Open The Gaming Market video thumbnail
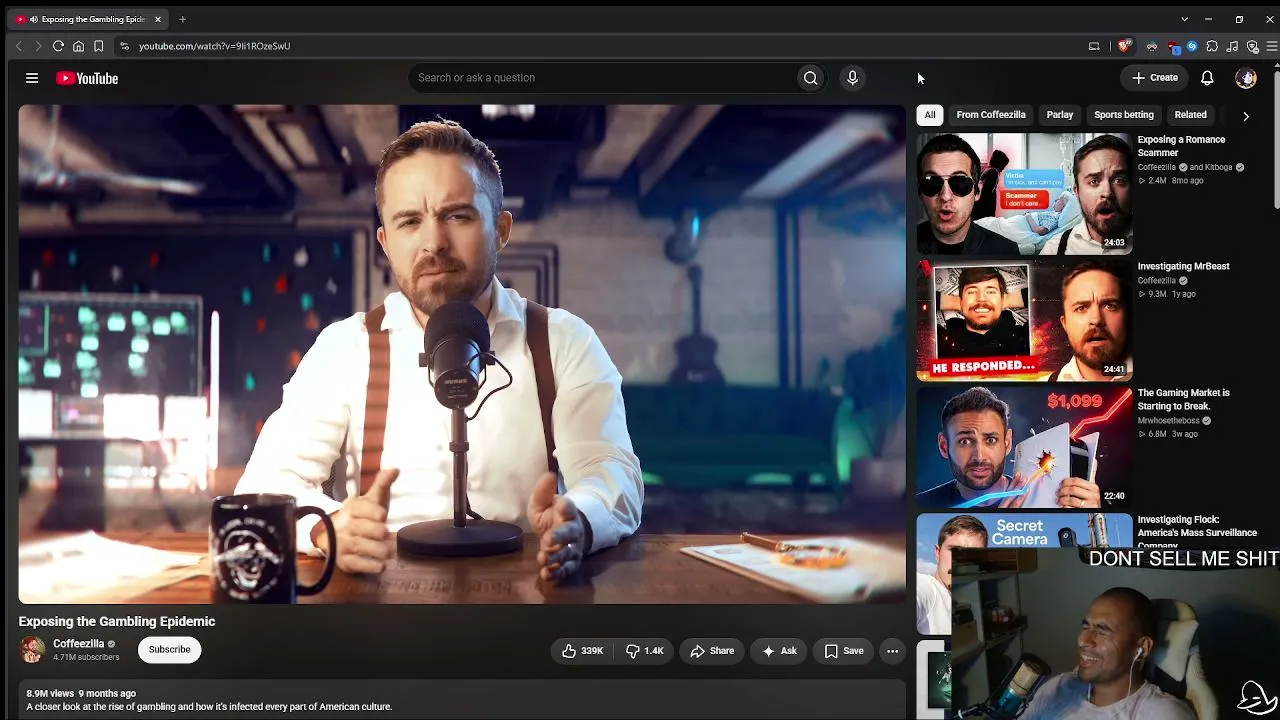This screenshot has width=1280, height=720. pyautogui.click(x=1024, y=448)
